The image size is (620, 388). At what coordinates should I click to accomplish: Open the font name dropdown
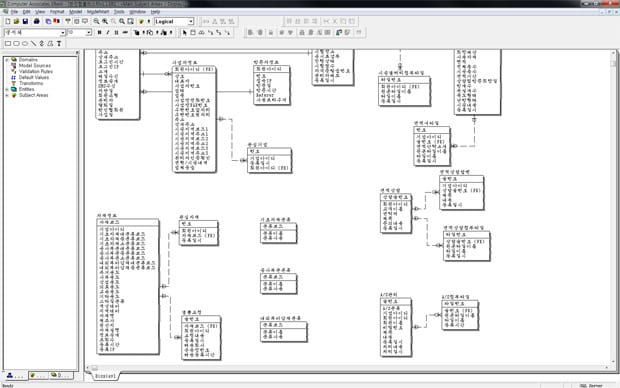[62, 32]
